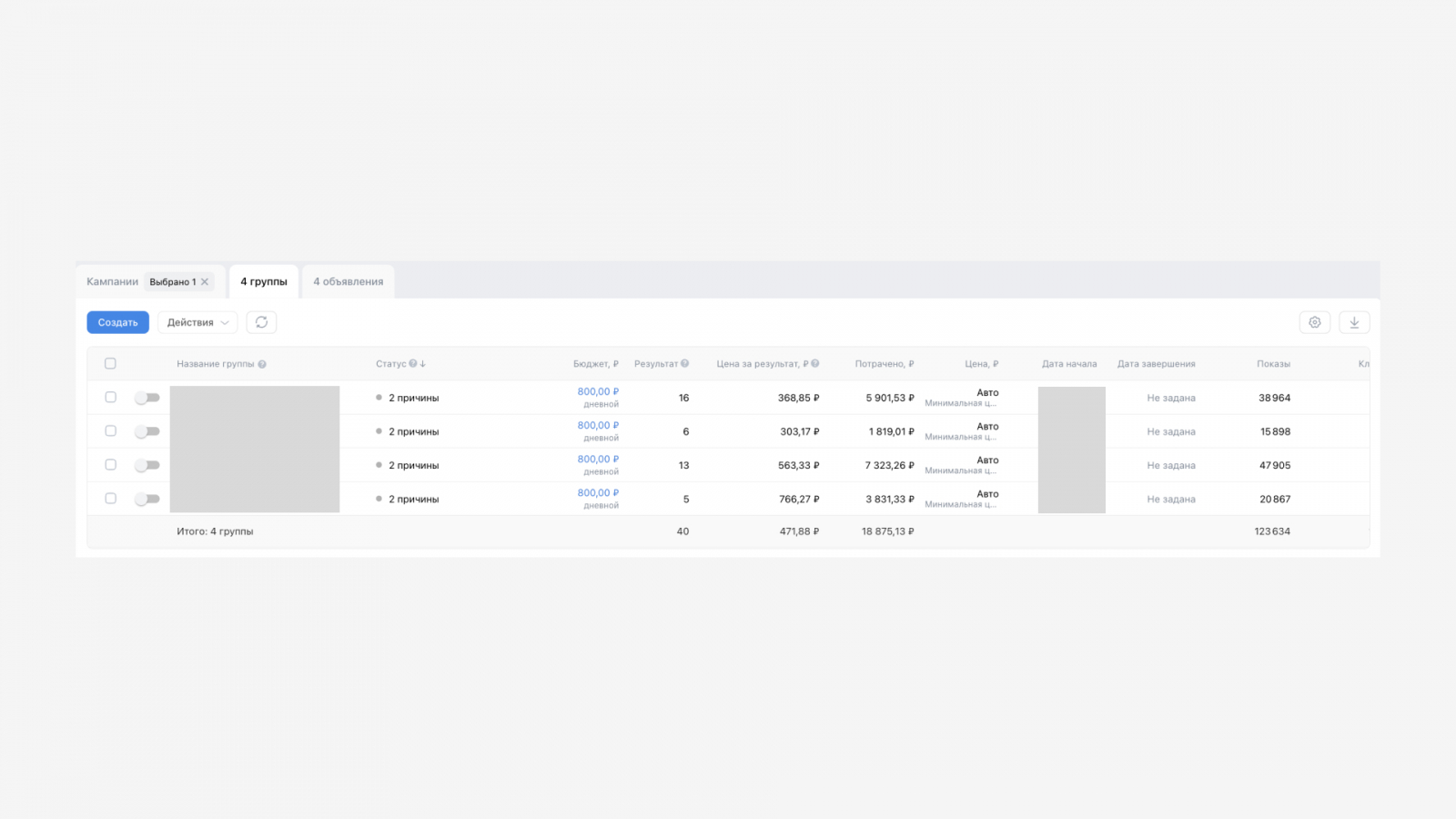The width and height of the screenshot is (1456, 819).
Task: Sort by the Показы column header
Action: coord(1273,364)
